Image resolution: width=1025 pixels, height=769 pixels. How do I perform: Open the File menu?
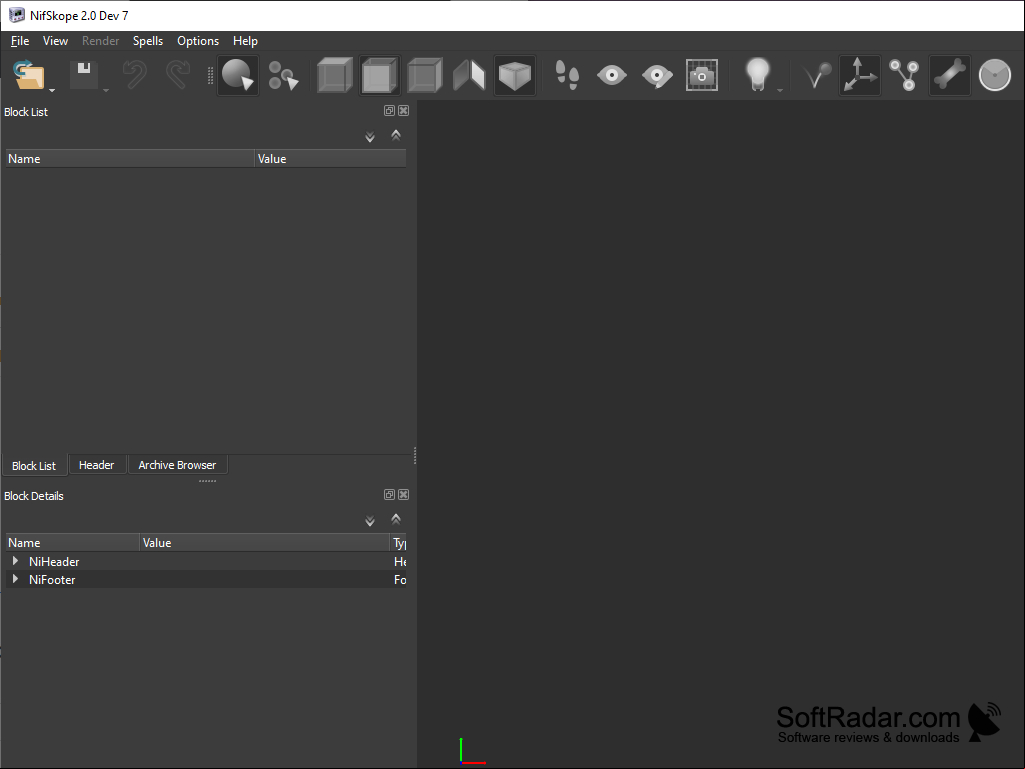click(x=20, y=41)
